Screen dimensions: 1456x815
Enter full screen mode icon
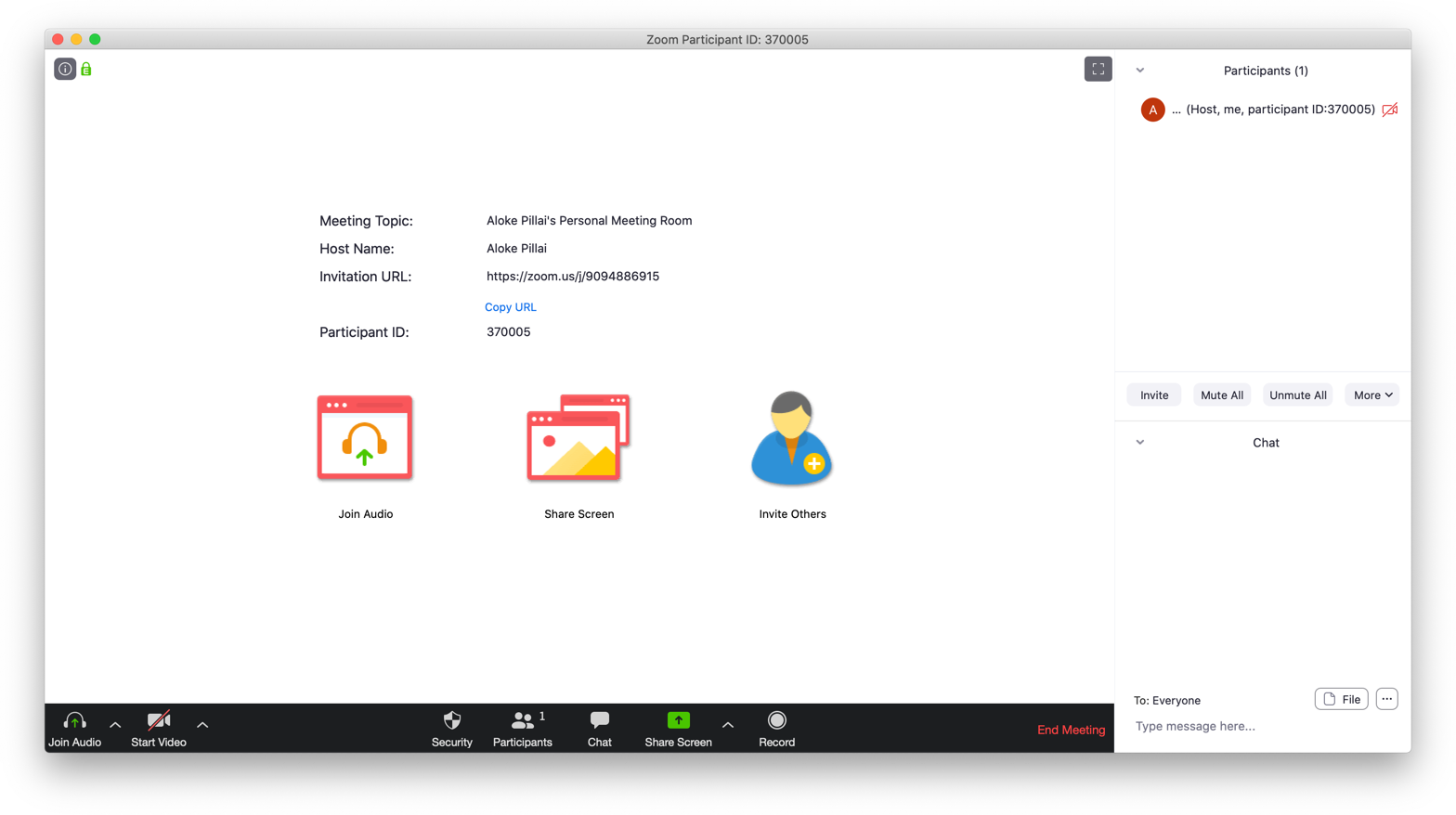[1098, 69]
